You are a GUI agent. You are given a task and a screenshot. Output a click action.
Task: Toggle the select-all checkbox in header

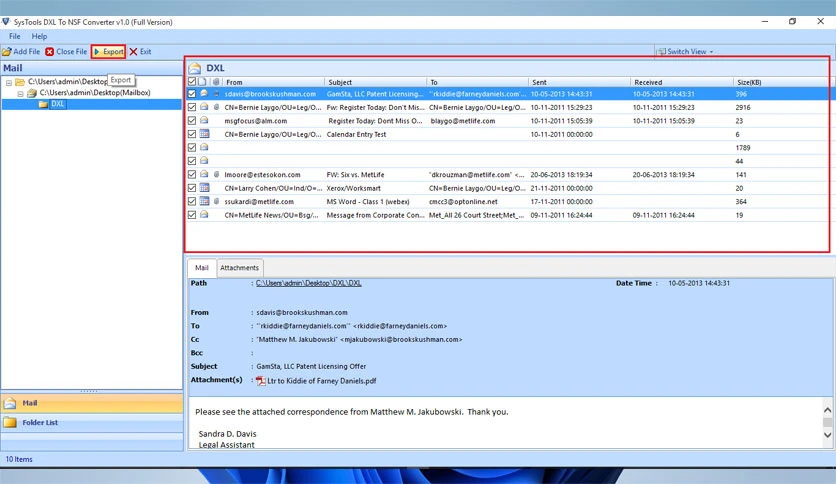click(192, 82)
